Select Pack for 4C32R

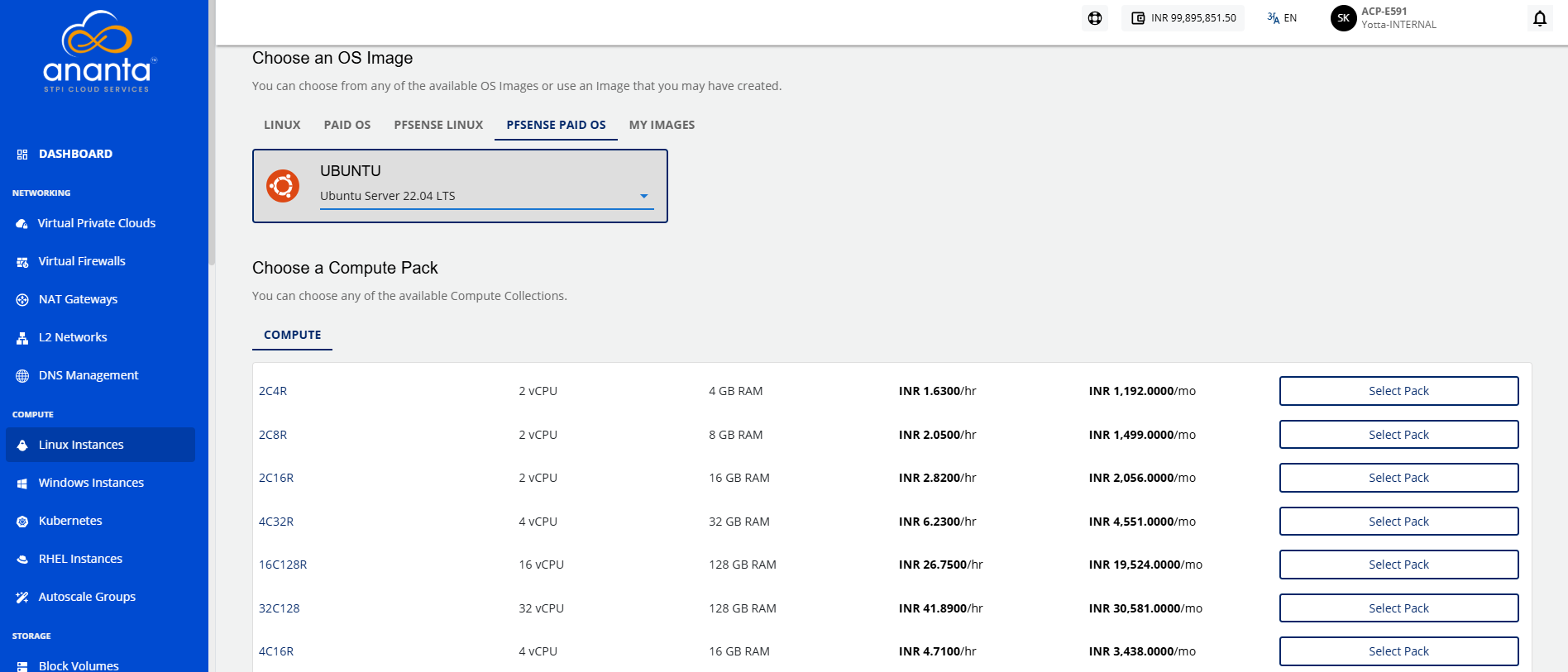[x=1398, y=522]
